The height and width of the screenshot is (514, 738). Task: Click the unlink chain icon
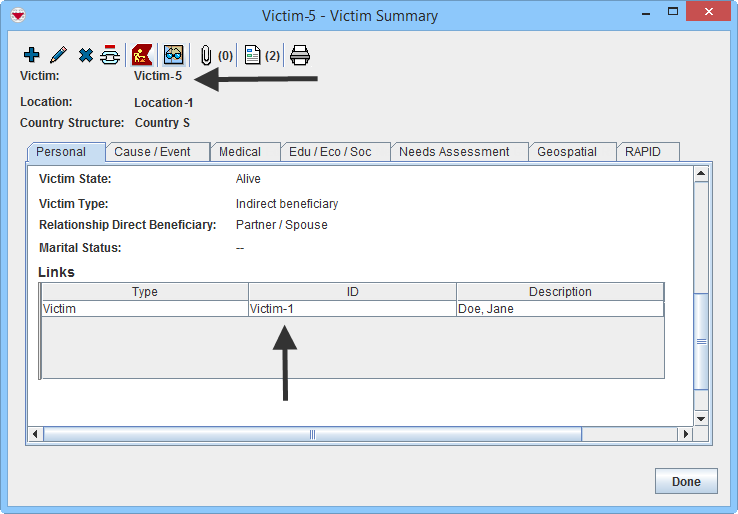click(x=110, y=55)
